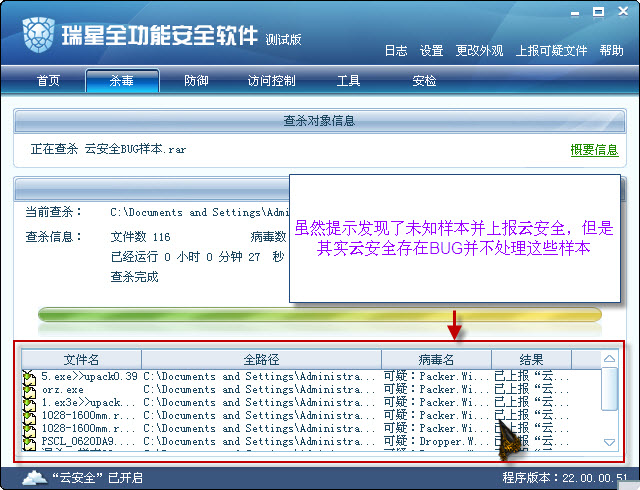Click 可疑:Packer.Wi... cell in orz.exe row

[x=436, y=389]
